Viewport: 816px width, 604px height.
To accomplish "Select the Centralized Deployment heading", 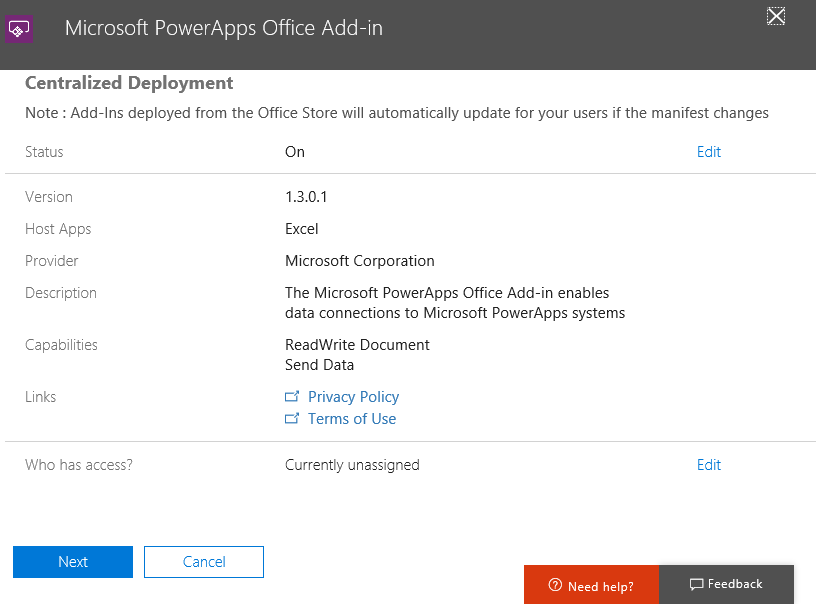I will tap(129, 83).
